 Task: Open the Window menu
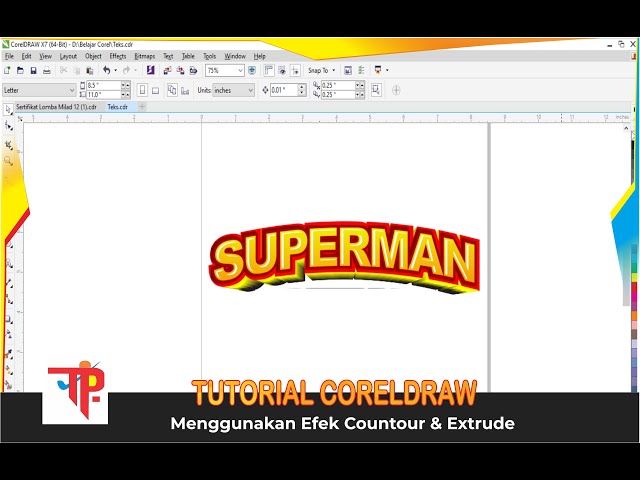(x=235, y=56)
